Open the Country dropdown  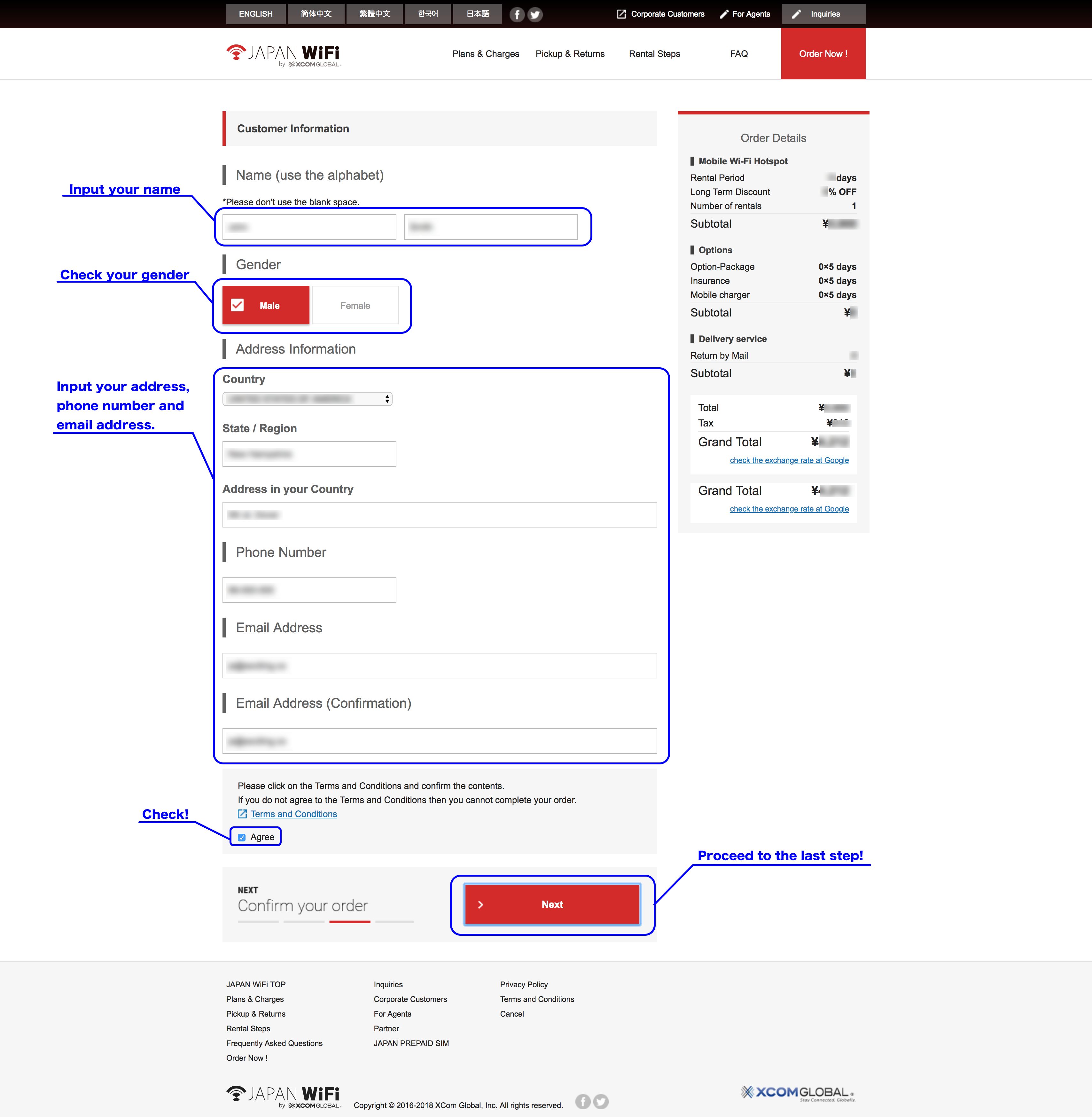tap(308, 399)
